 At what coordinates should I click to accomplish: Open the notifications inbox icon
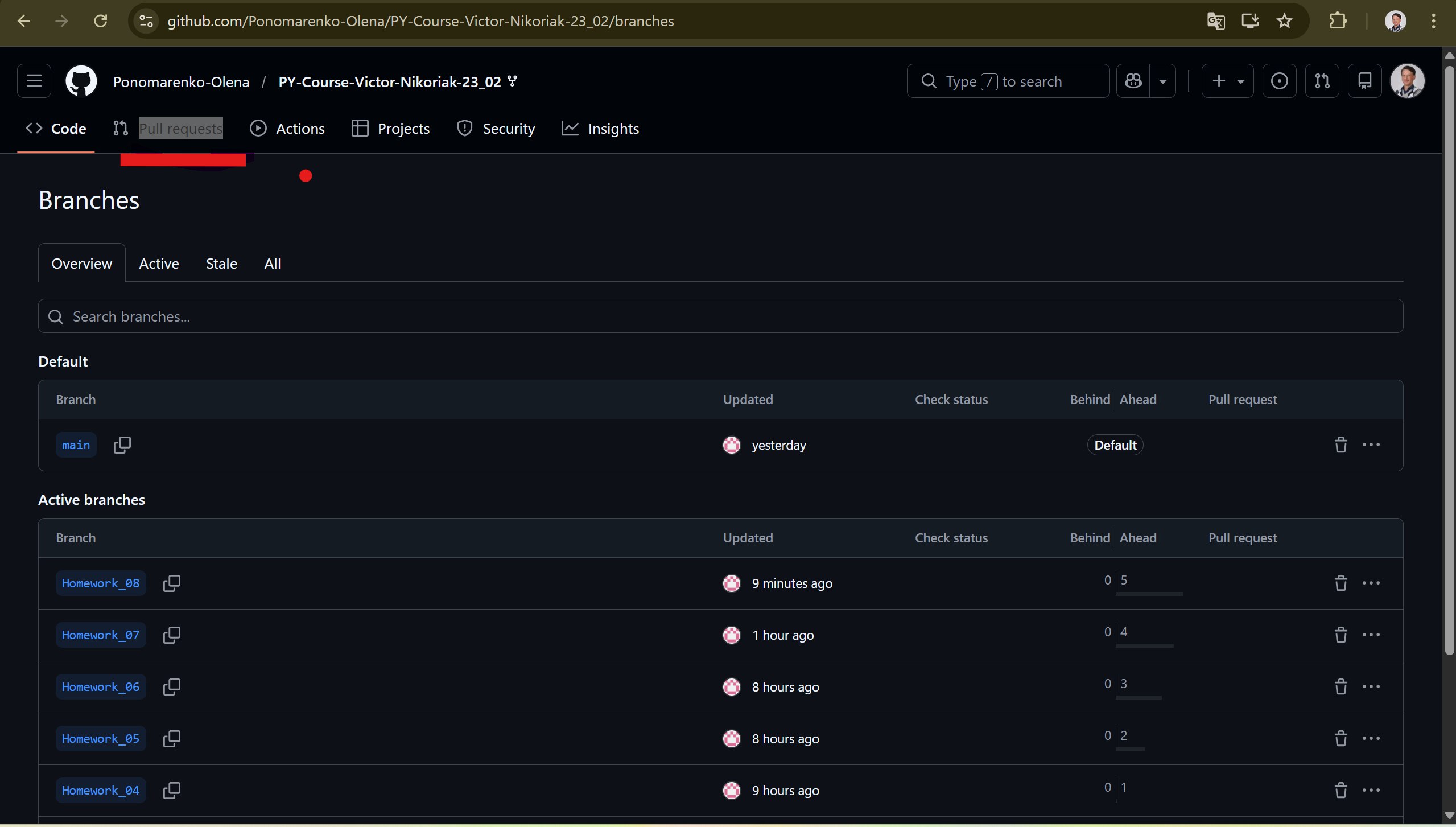point(1365,81)
